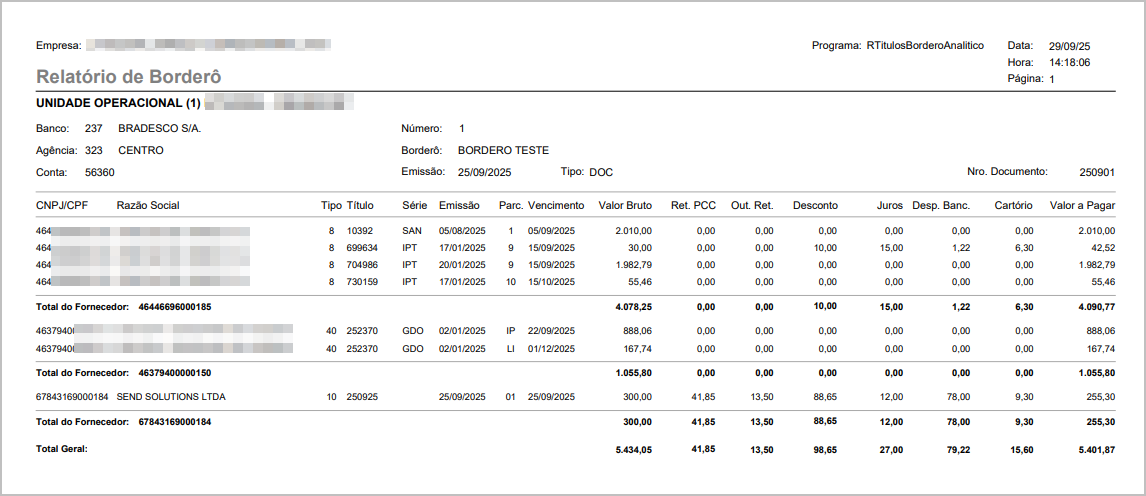Click the supplier name SEND SOLUTIONS LTDA

coord(171,397)
